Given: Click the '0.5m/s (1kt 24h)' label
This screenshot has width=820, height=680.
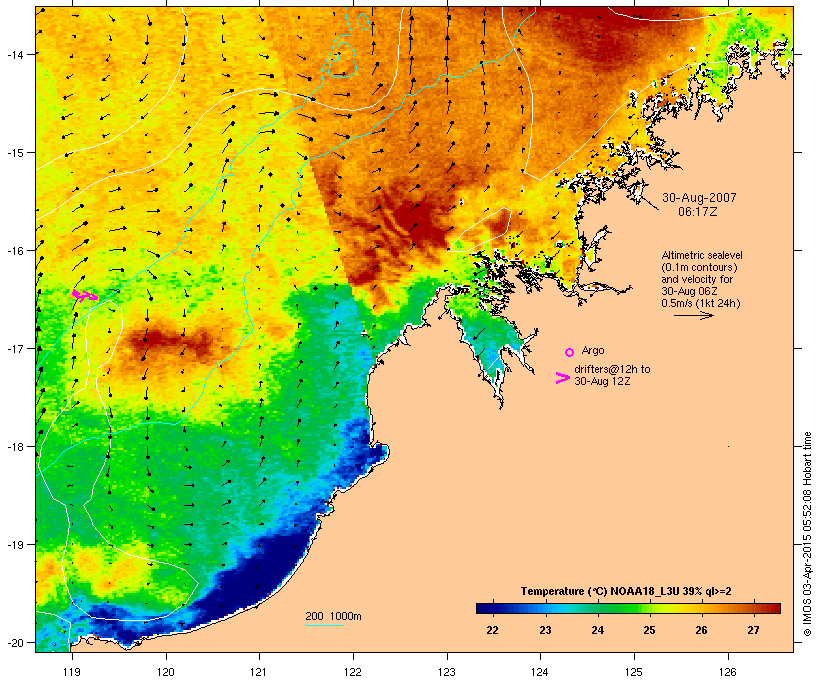Looking at the screenshot, I should 701,303.
